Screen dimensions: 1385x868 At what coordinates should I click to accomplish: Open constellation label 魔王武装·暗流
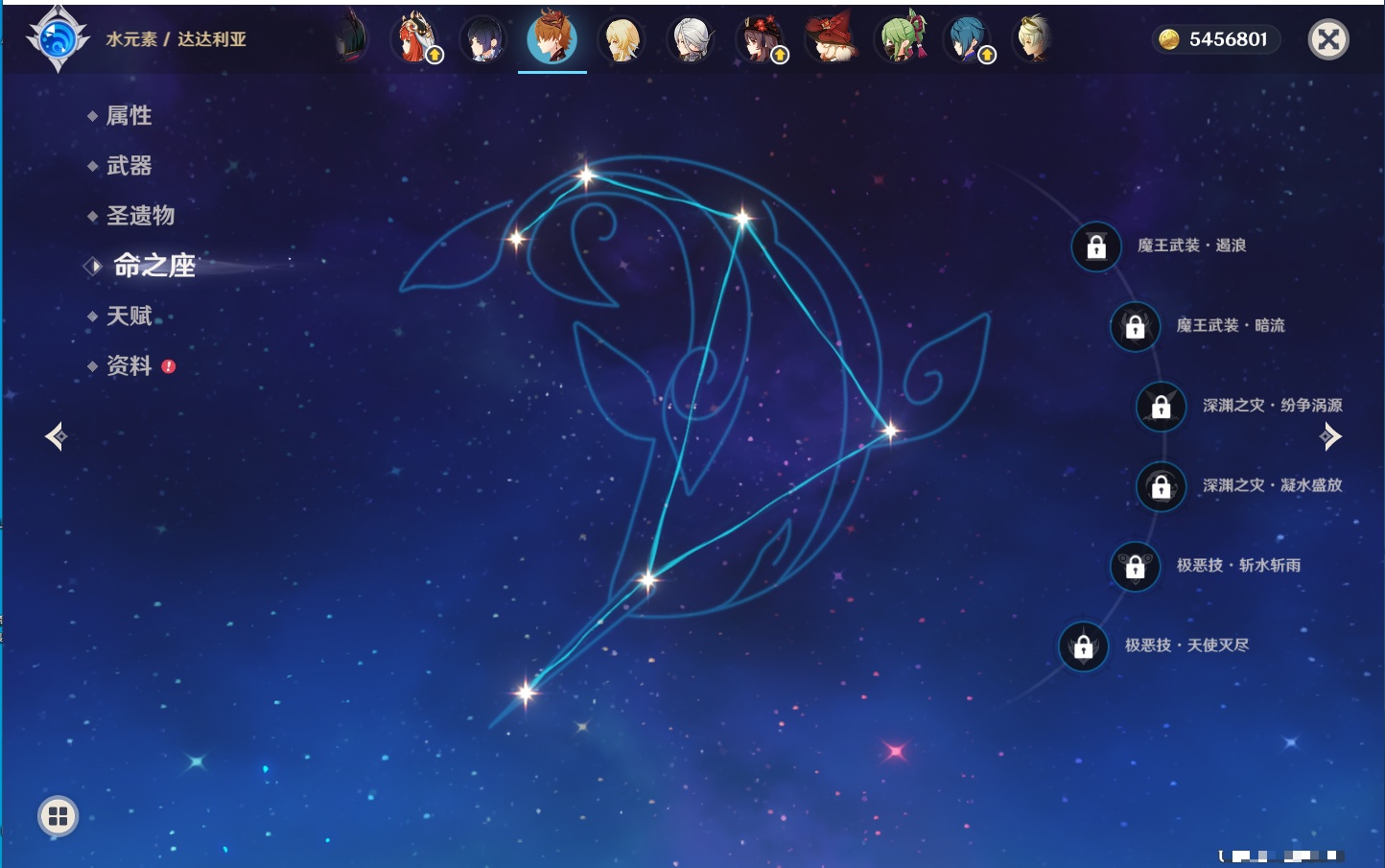tap(1231, 325)
